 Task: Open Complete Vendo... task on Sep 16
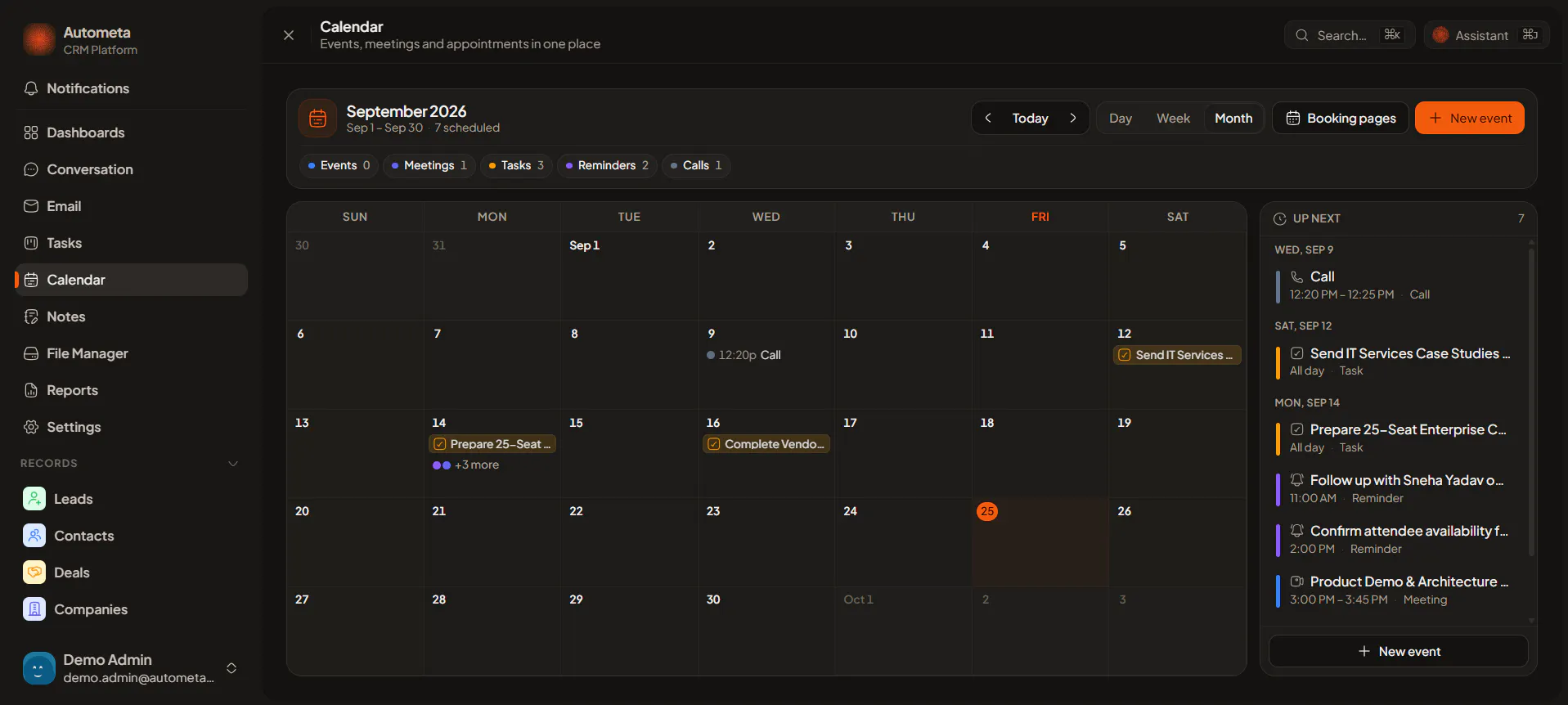pyautogui.click(x=766, y=444)
